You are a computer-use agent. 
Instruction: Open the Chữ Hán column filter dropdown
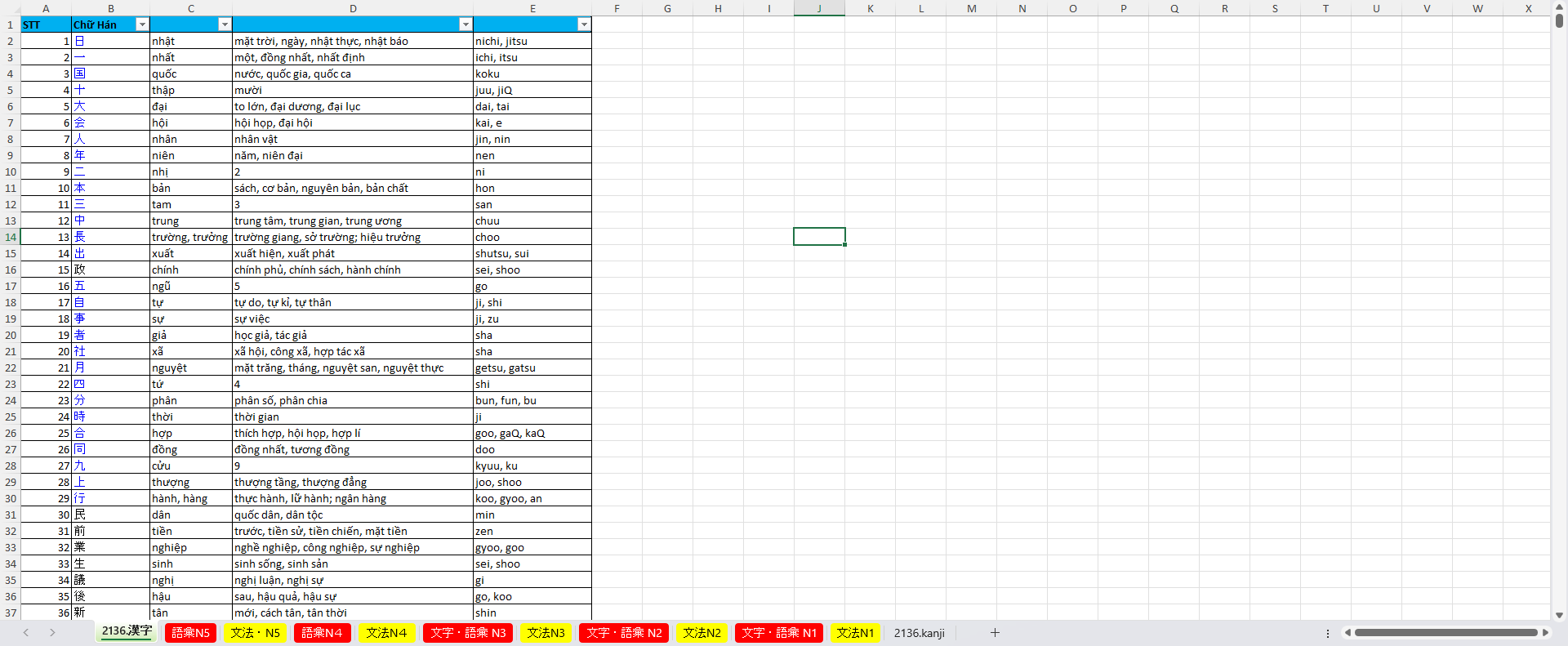pyautogui.click(x=142, y=25)
